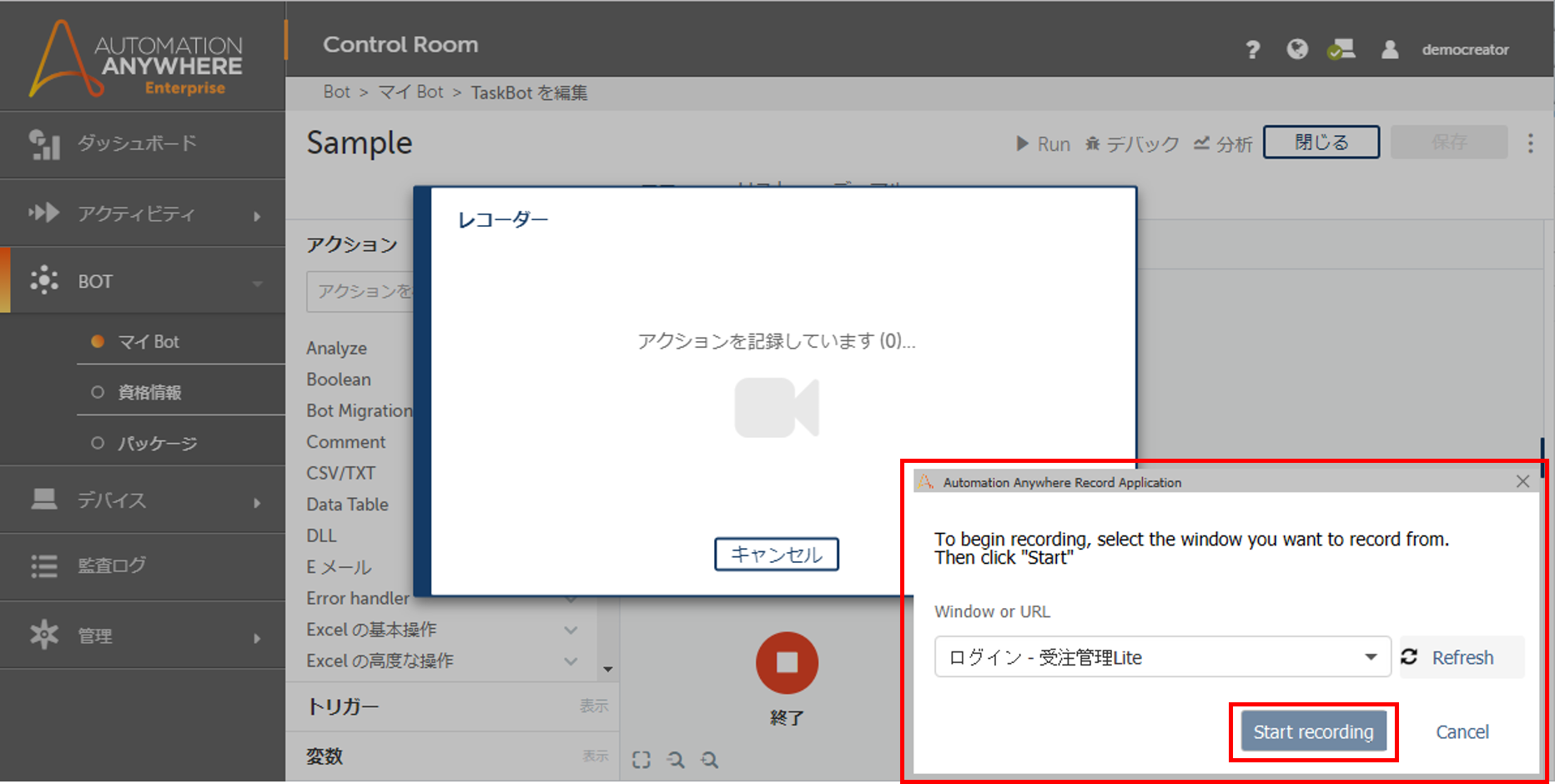
Task: Click the BOT dots icon
Action: click(44, 280)
